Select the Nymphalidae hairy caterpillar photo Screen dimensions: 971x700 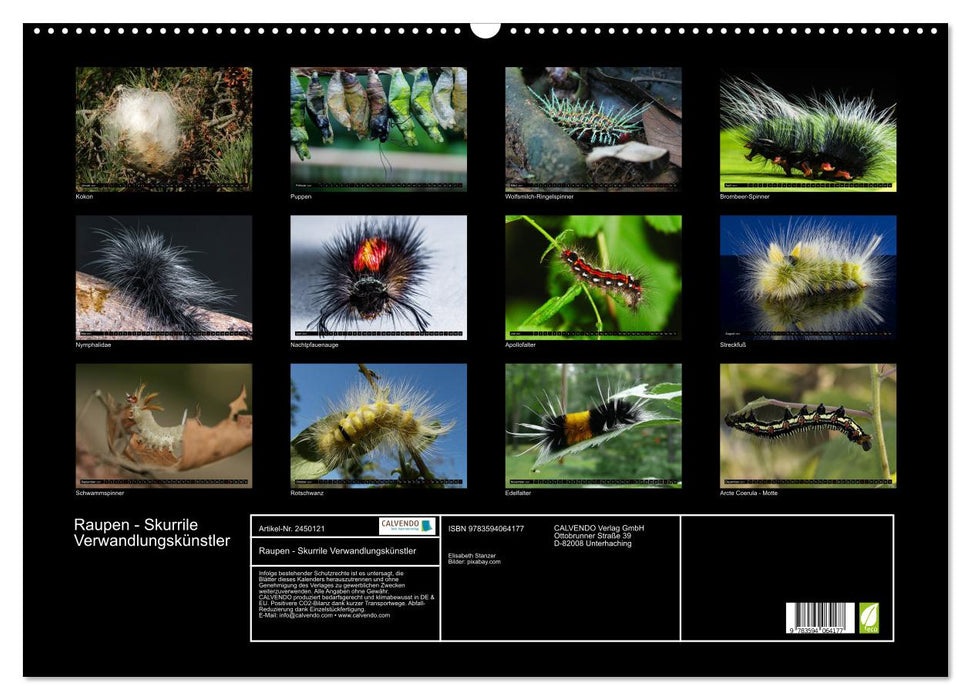164,277
